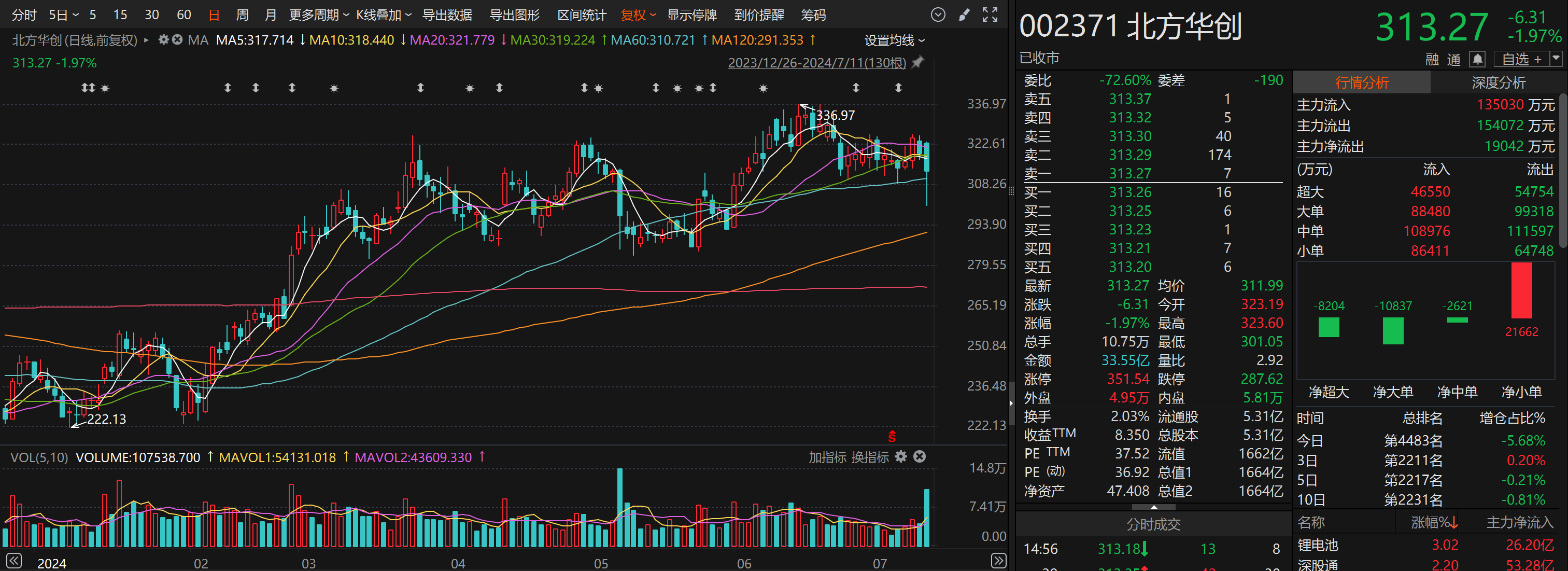Open volume indicator settings gear
The image size is (1568, 571).
[901, 456]
